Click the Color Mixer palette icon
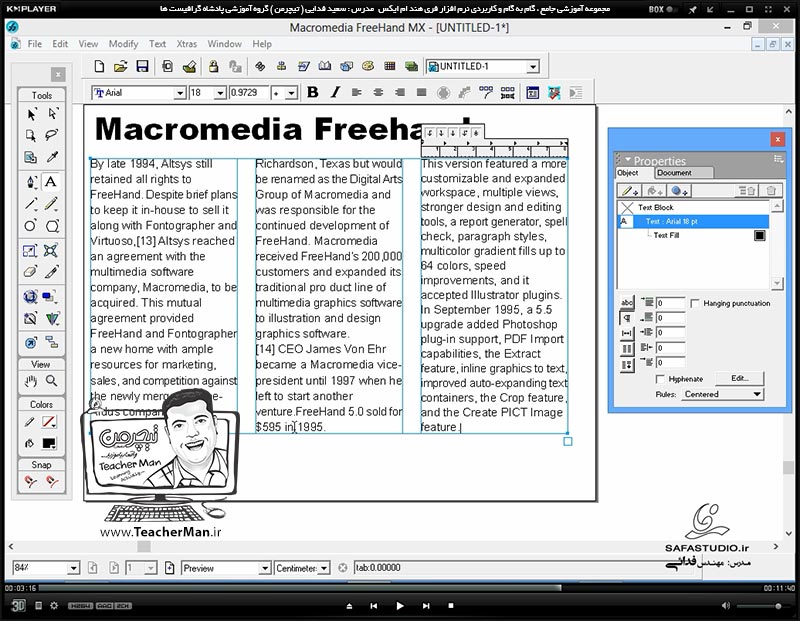Screen dimensions: 800x621 click(368, 66)
